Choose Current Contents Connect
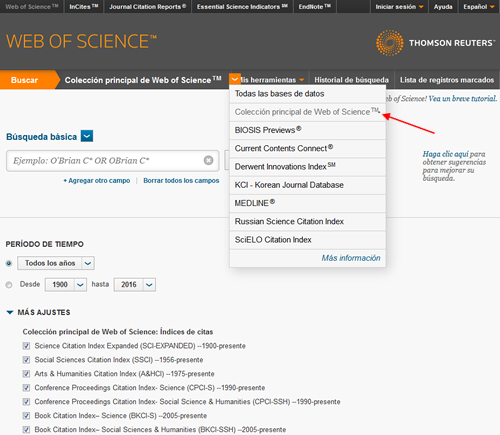Image resolution: width=500 pixels, height=435 pixels. point(307,148)
